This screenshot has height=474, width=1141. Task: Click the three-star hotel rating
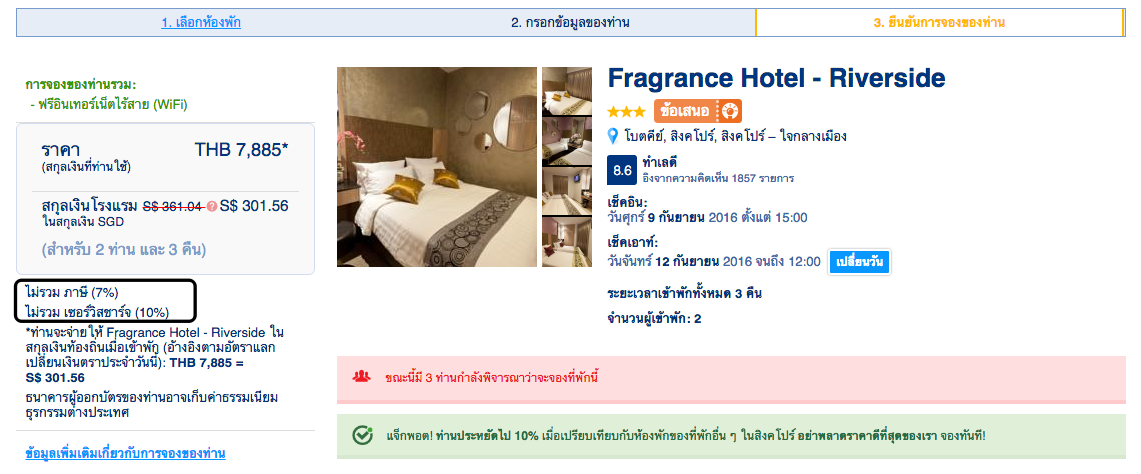click(627, 112)
